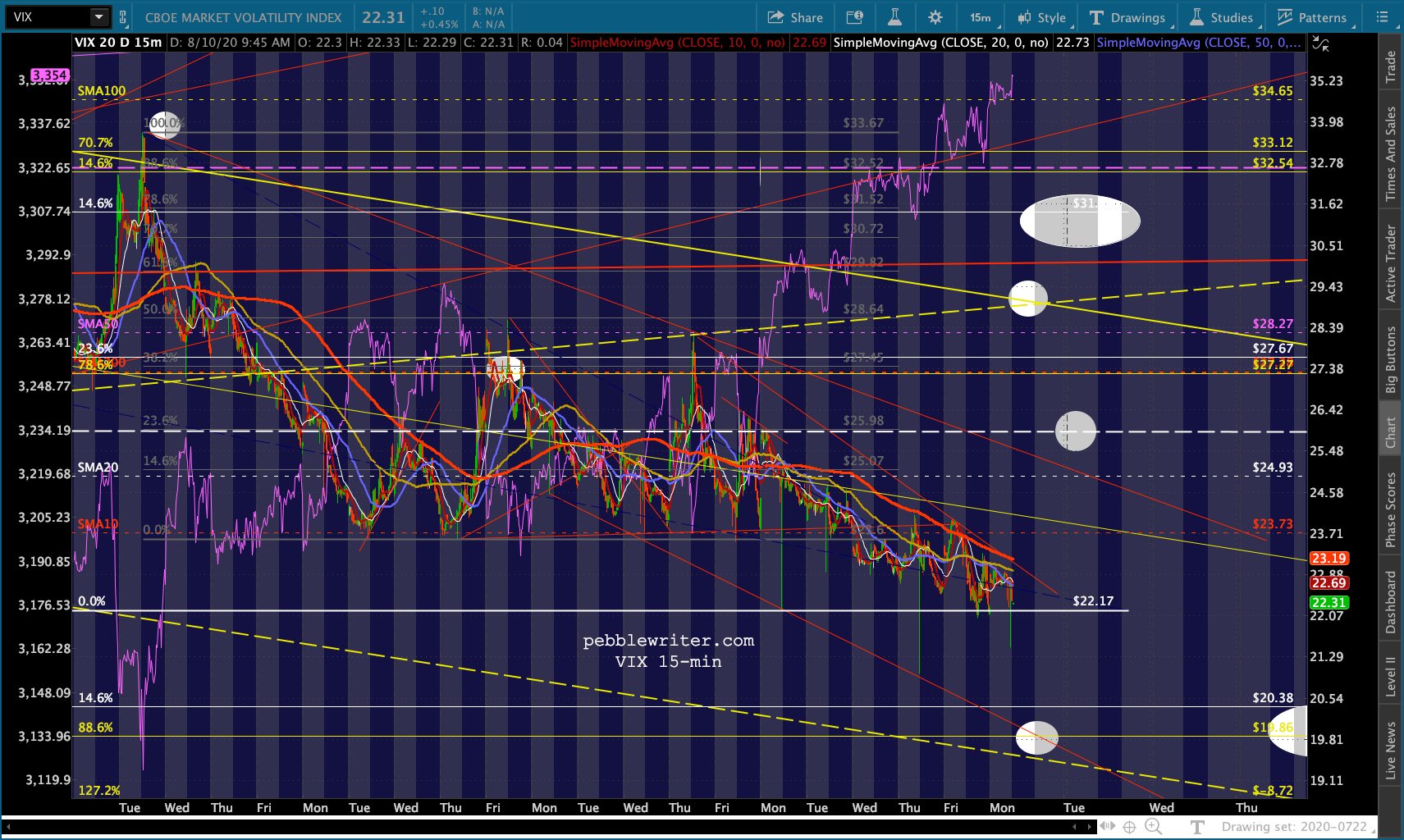Viewport: 1404px width, 840px height.
Task: Open the Drawings menu
Action: click(1127, 17)
